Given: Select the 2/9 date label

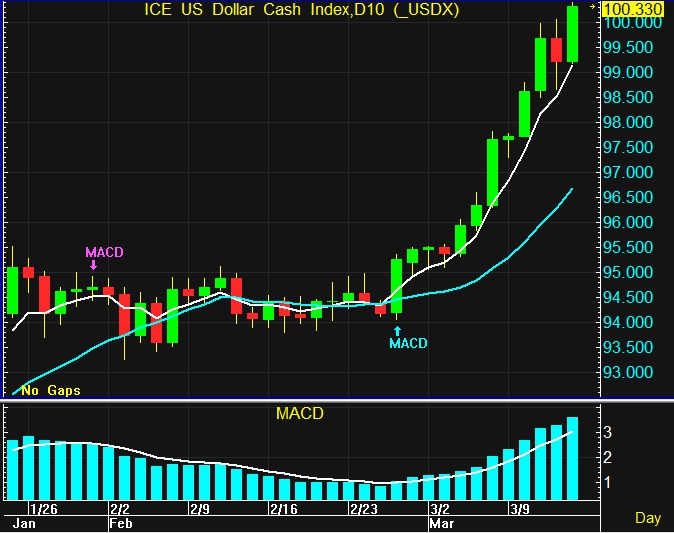Looking at the screenshot, I should coord(200,509).
